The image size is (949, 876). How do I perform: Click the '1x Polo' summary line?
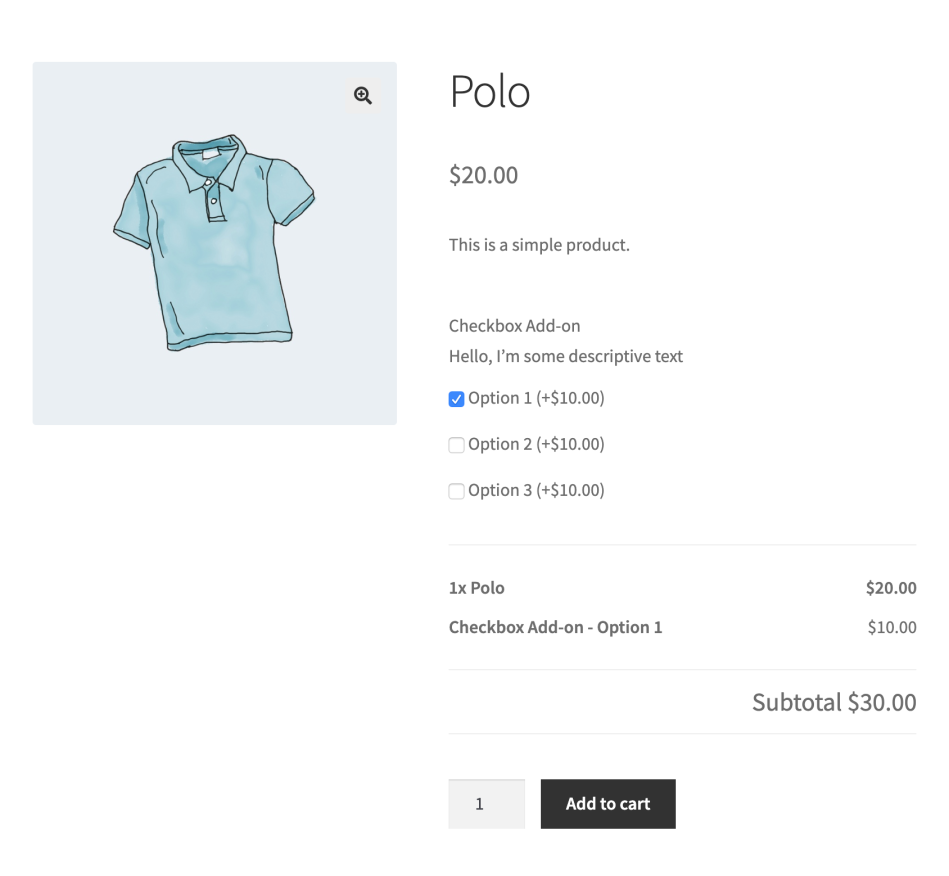[x=476, y=588]
